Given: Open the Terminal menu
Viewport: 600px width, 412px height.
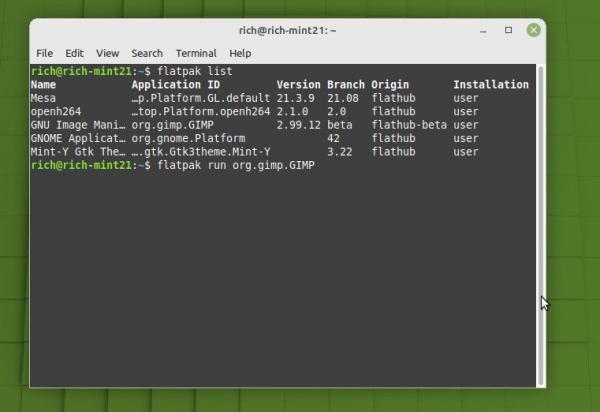Looking at the screenshot, I should pyautogui.click(x=196, y=53).
